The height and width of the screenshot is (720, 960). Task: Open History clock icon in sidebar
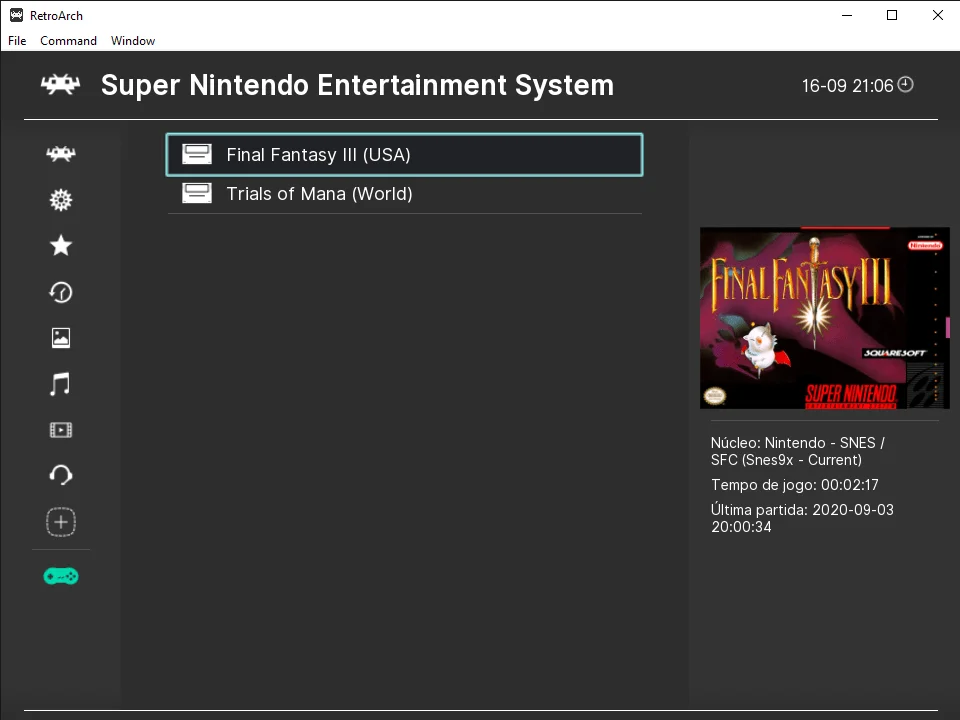click(61, 292)
